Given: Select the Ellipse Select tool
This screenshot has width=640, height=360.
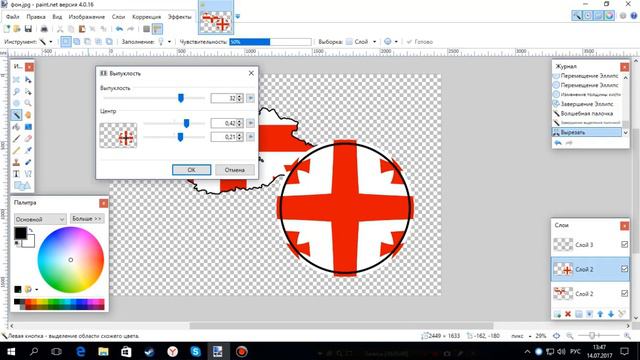Looking at the screenshot, I should (x=16, y=103).
